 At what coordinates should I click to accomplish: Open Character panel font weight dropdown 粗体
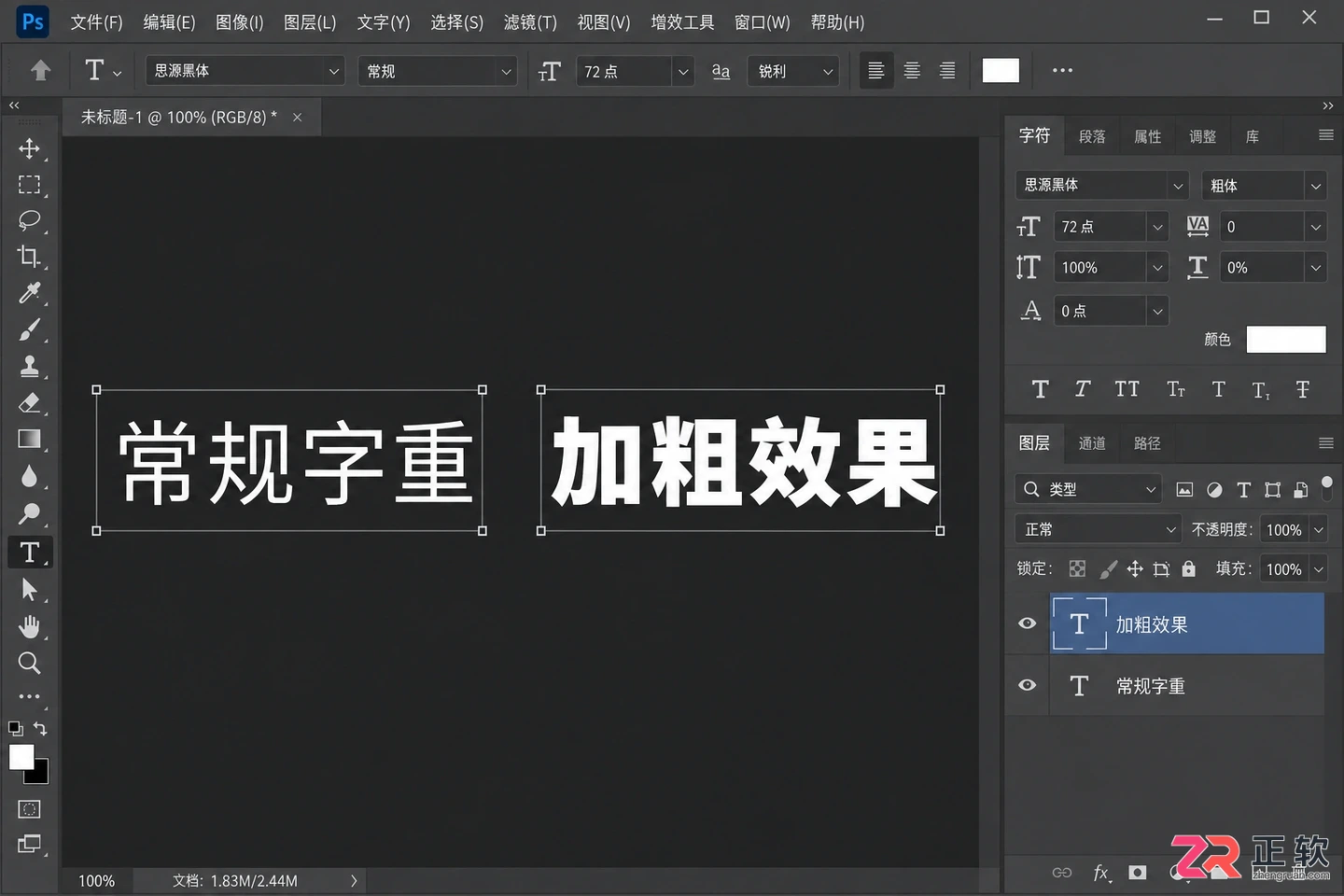click(x=1264, y=186)
